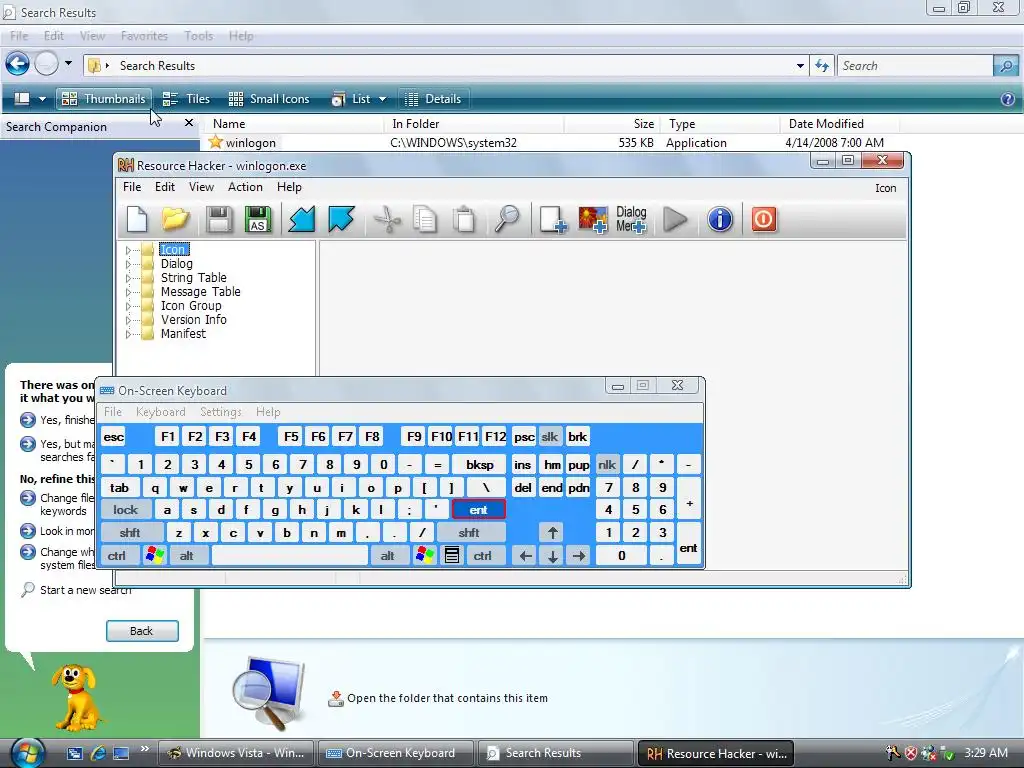Click the Windows logo key left of alt
Screen dimensions: 1024x768
click(x=155, y=555)
